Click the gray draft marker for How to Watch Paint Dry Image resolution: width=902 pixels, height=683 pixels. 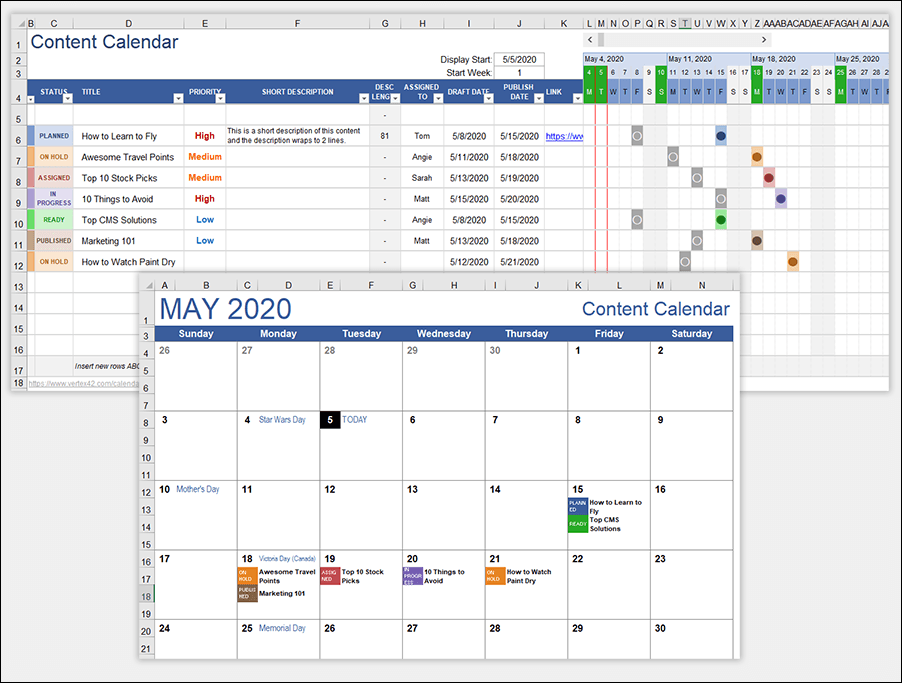coord(685,262)
